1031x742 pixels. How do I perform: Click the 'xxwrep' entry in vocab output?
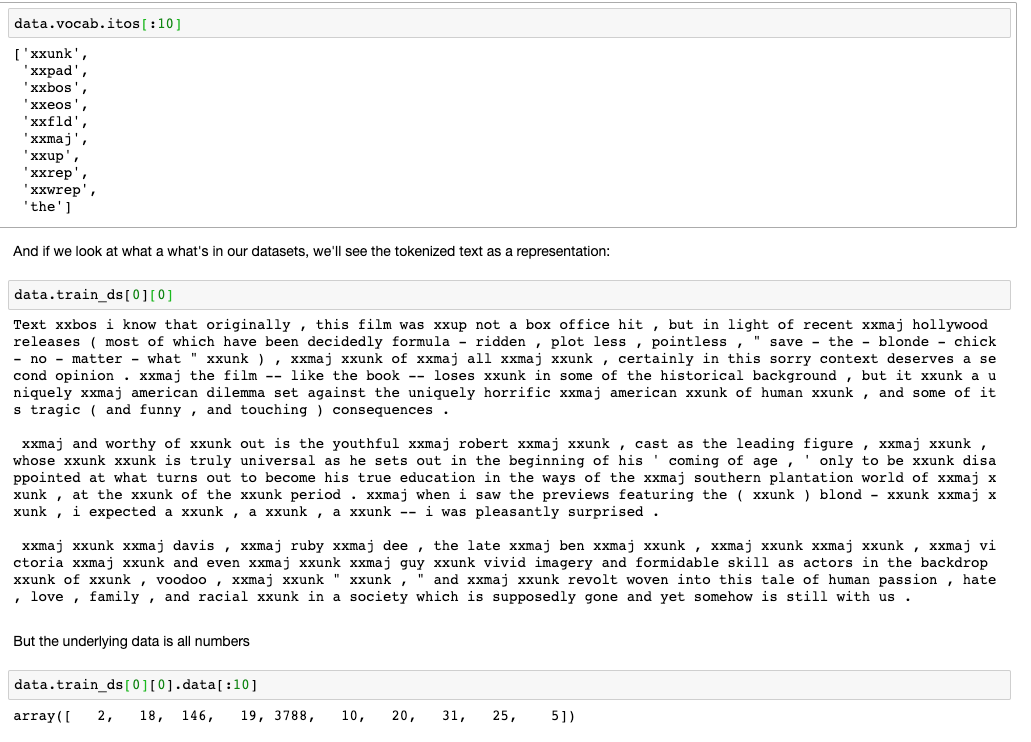tap(55, 191)
